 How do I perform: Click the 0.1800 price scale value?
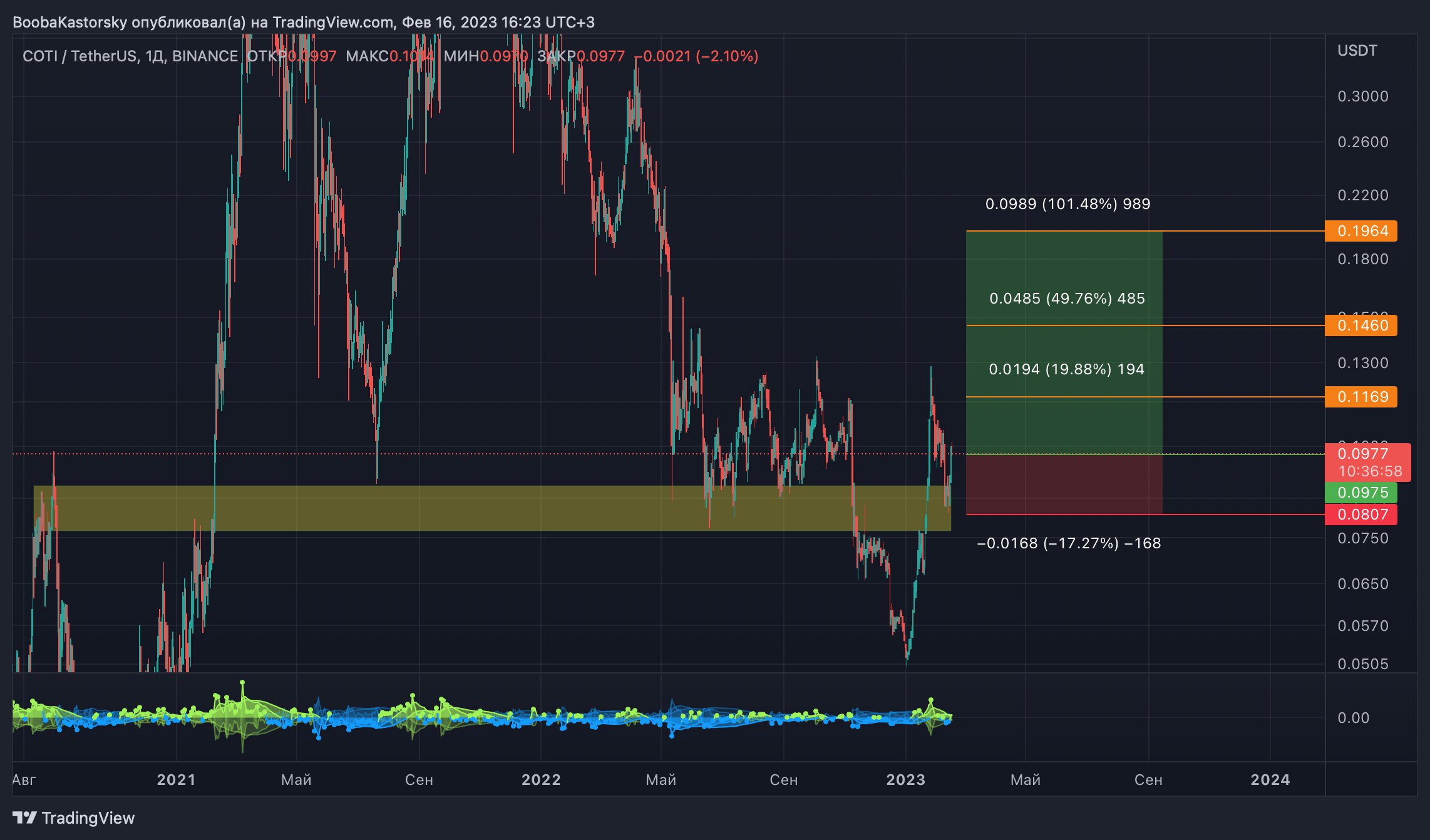pyautogui.click(x=1362, y=259)
